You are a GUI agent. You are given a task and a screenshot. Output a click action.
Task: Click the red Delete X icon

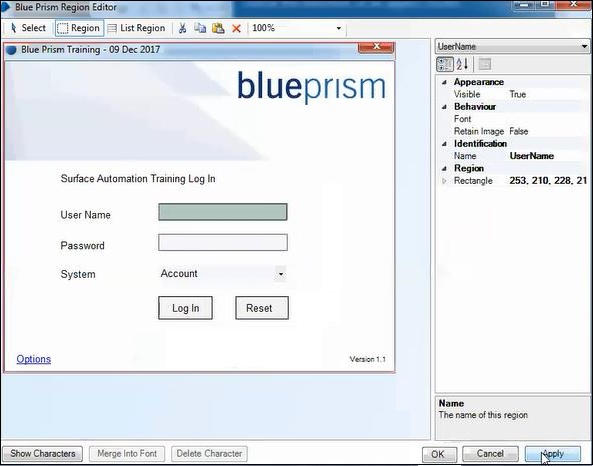(236, 28)
